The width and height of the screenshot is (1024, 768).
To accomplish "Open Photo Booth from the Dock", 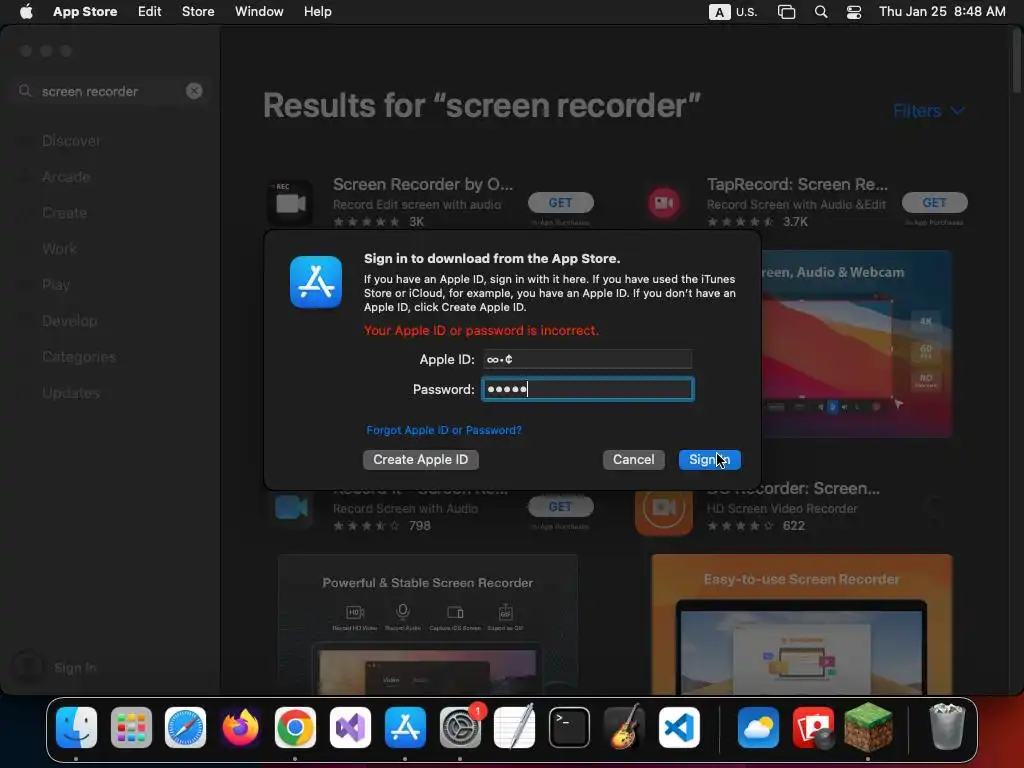I will pyautogui.click(x=813, y=727).
